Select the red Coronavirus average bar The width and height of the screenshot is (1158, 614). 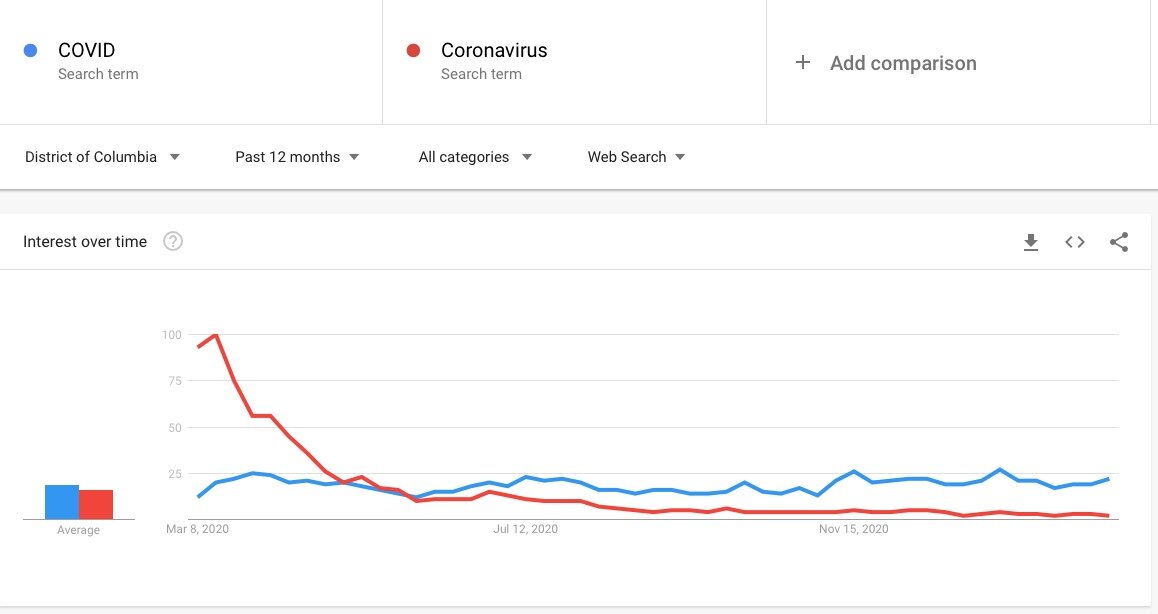click(x=96, y=505)
